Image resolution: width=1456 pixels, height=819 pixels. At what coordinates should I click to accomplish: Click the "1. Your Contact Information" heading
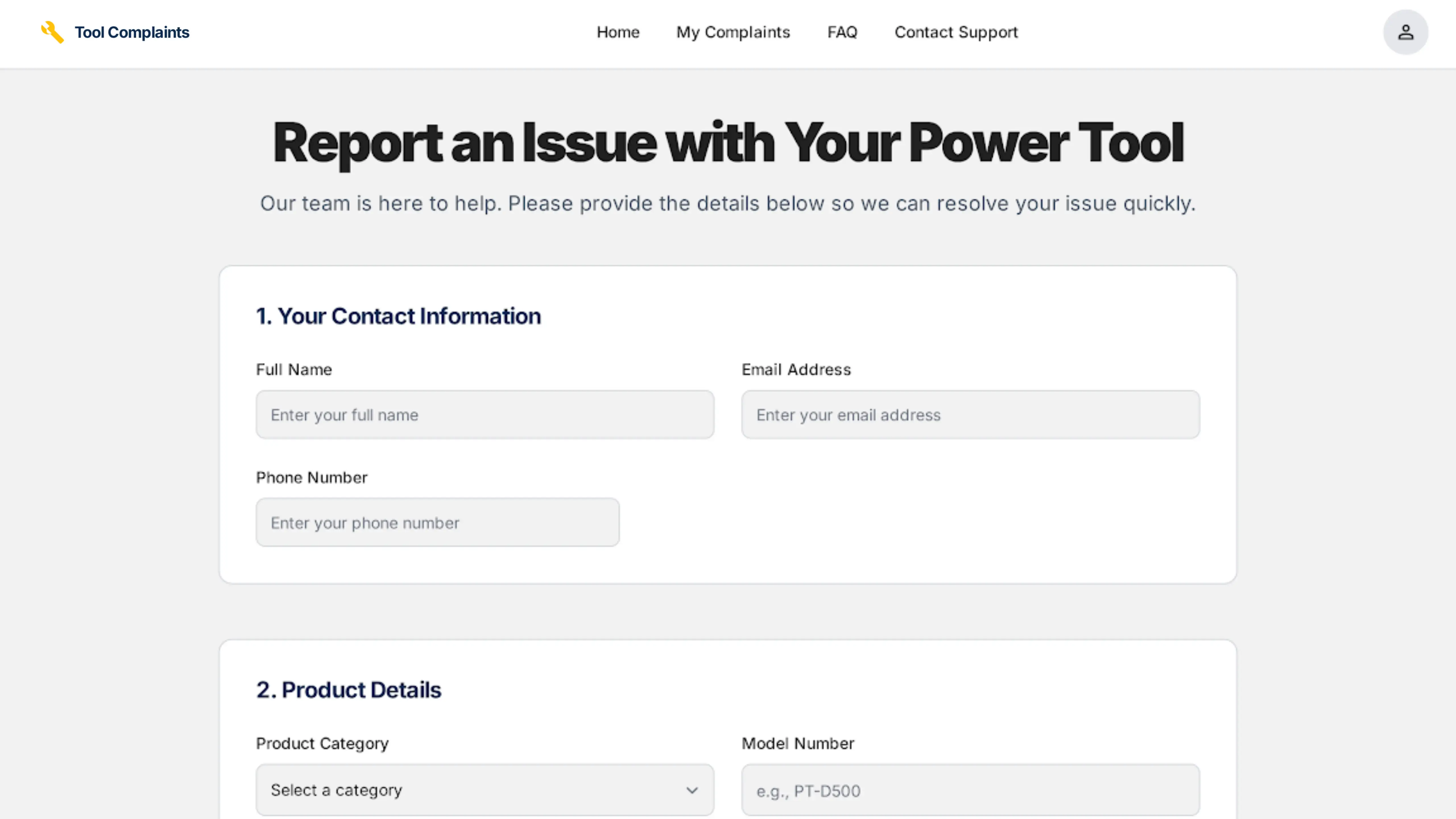(x=398, y=316)
